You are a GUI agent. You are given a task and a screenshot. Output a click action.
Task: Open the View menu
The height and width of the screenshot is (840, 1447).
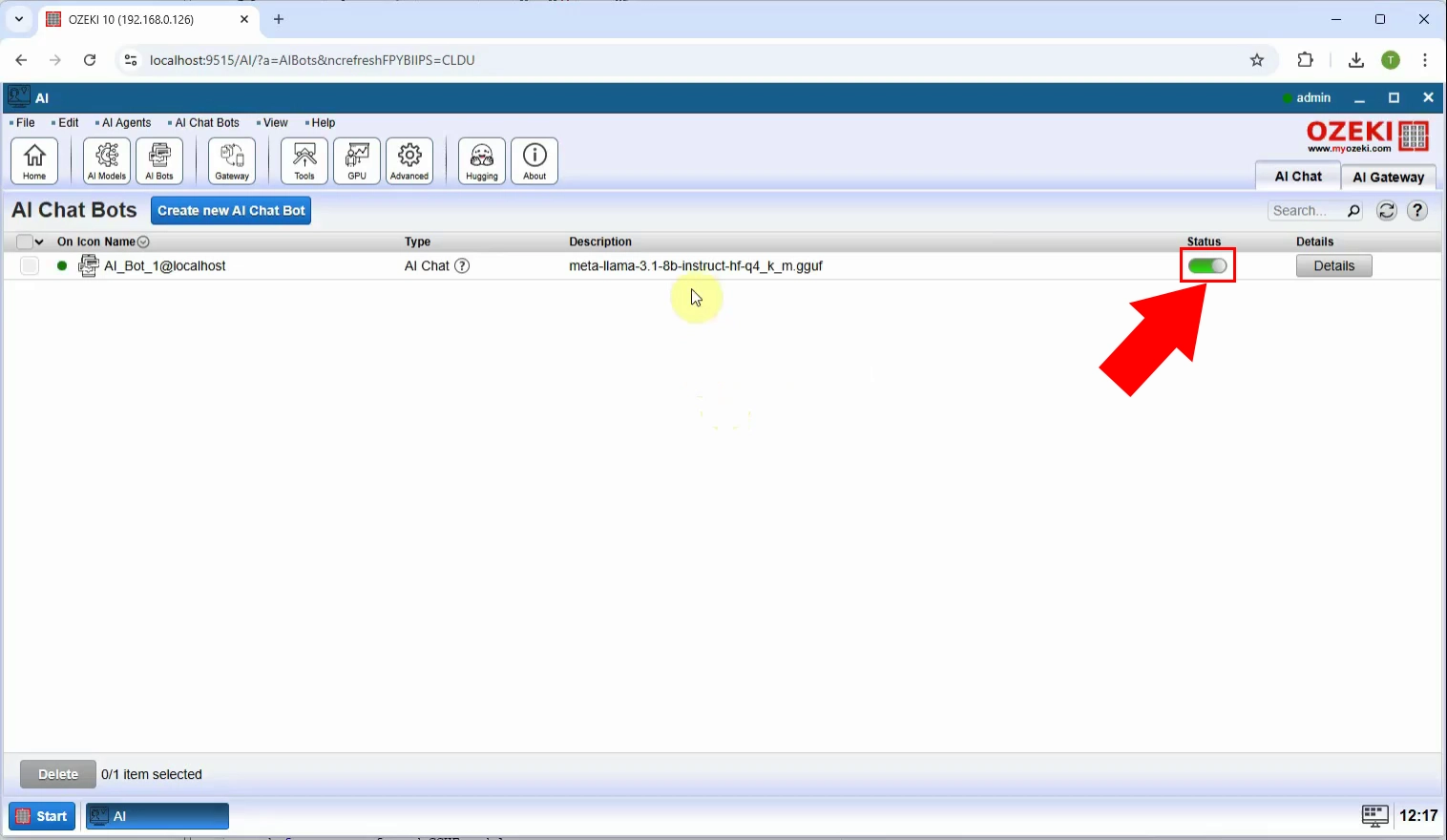[276, 122]
